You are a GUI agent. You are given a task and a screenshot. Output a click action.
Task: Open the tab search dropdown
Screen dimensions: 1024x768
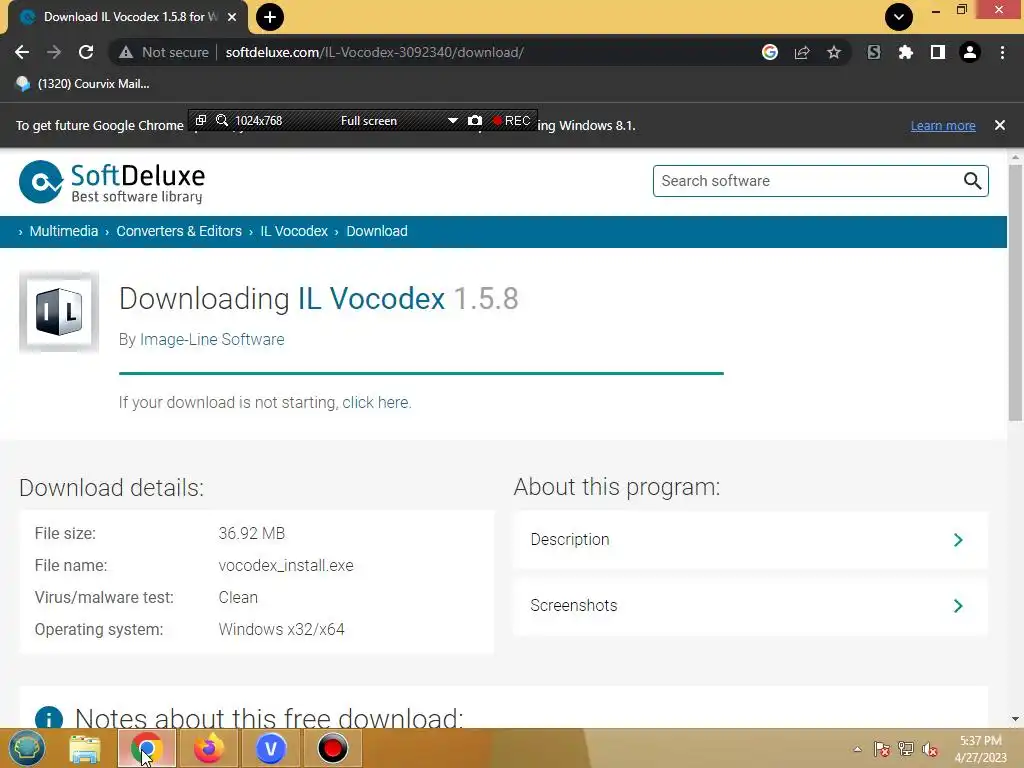point(899,17)
